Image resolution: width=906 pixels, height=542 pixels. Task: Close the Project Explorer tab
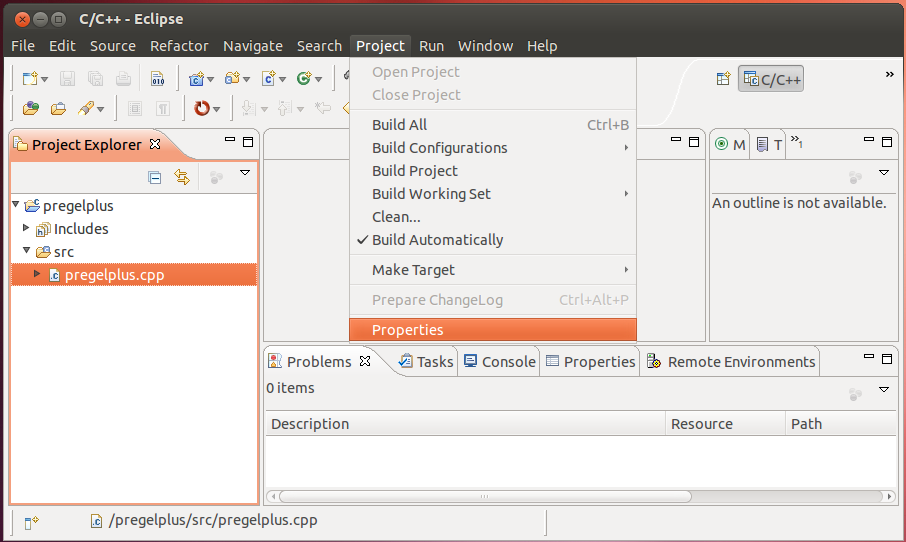point(155,144)
